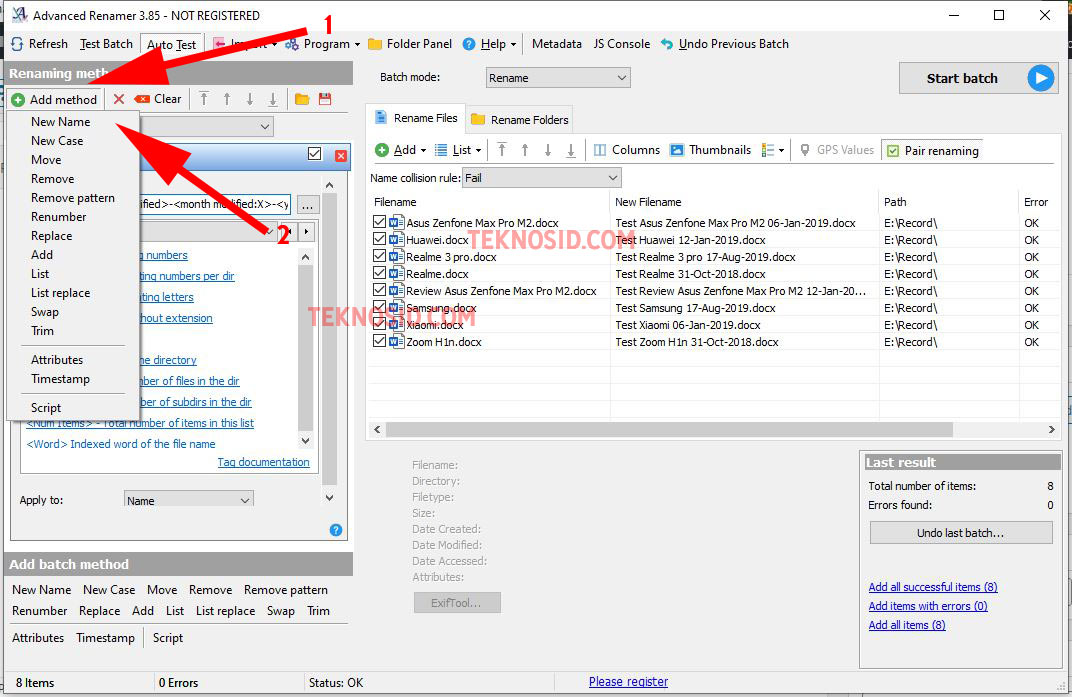
Task: Click the Undo last batch... button
Action: [961, 533]
